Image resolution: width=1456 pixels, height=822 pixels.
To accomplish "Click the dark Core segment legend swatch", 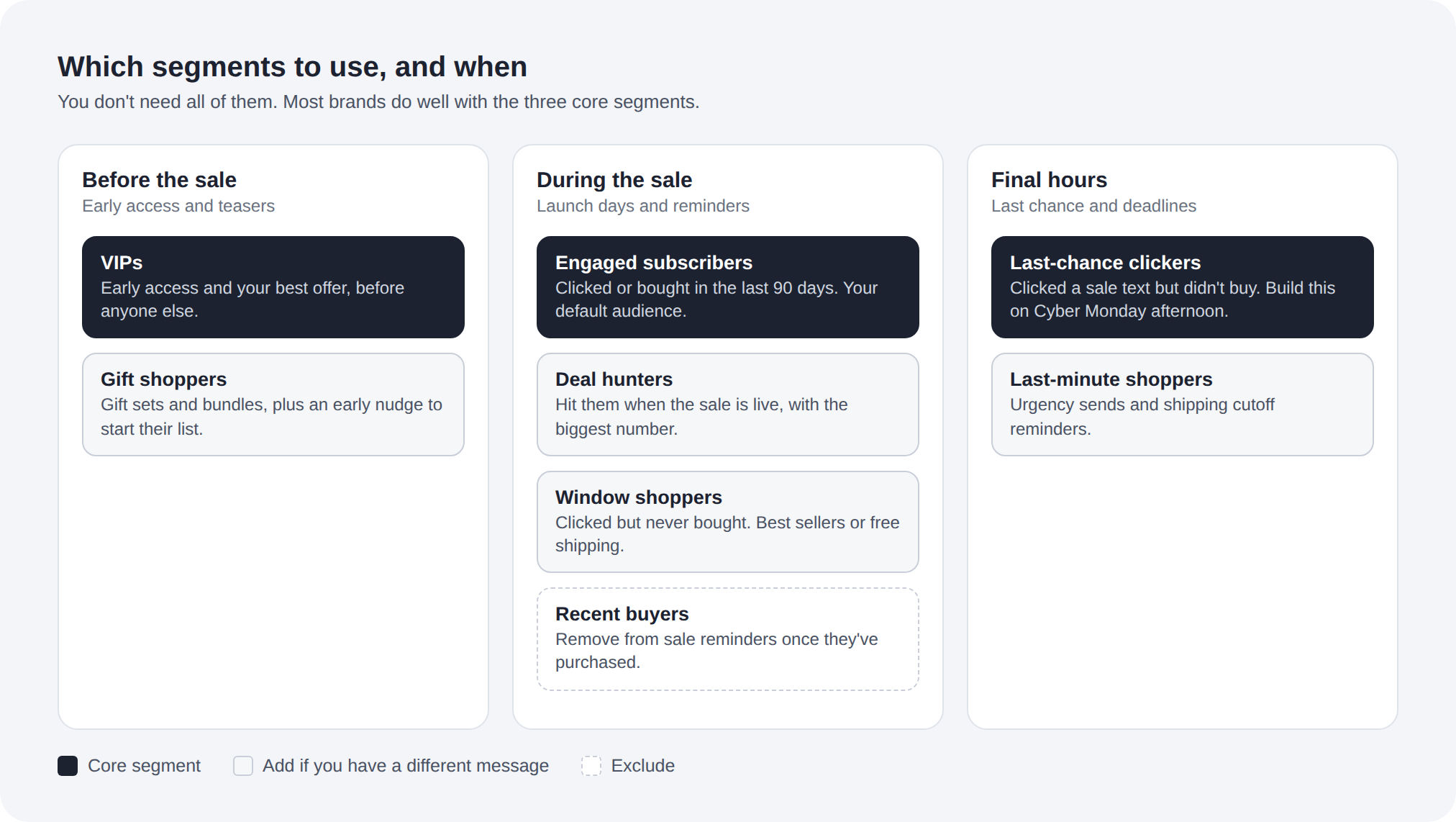I will (x=68, y=766).
